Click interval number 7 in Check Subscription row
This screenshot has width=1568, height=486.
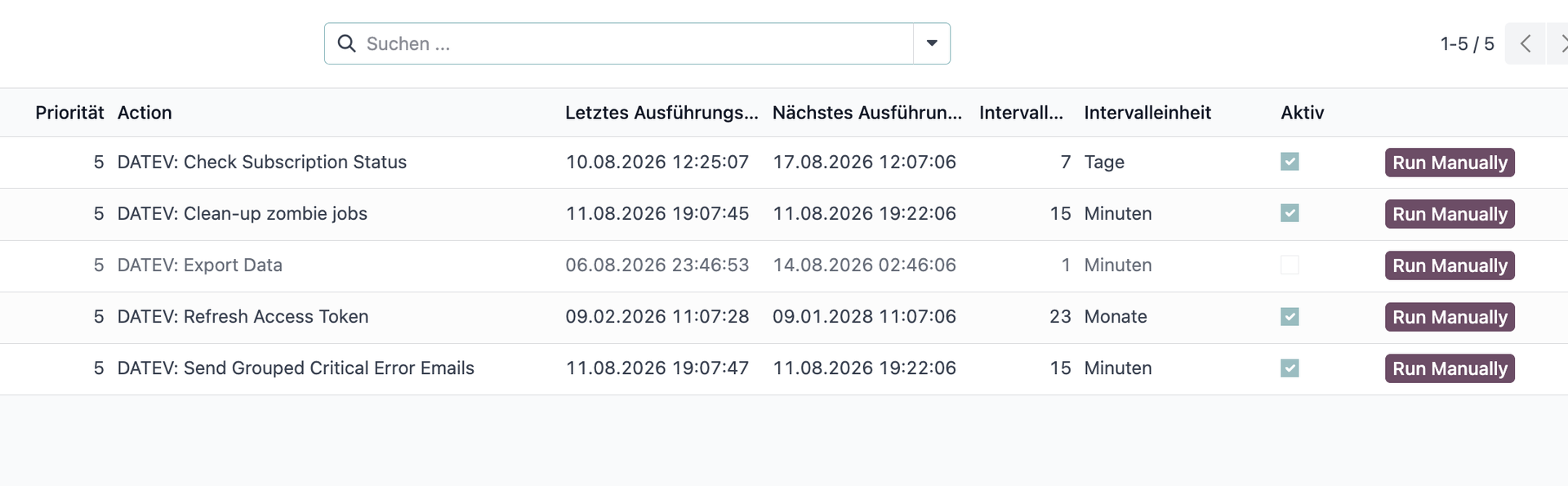tap(1066, 162)
